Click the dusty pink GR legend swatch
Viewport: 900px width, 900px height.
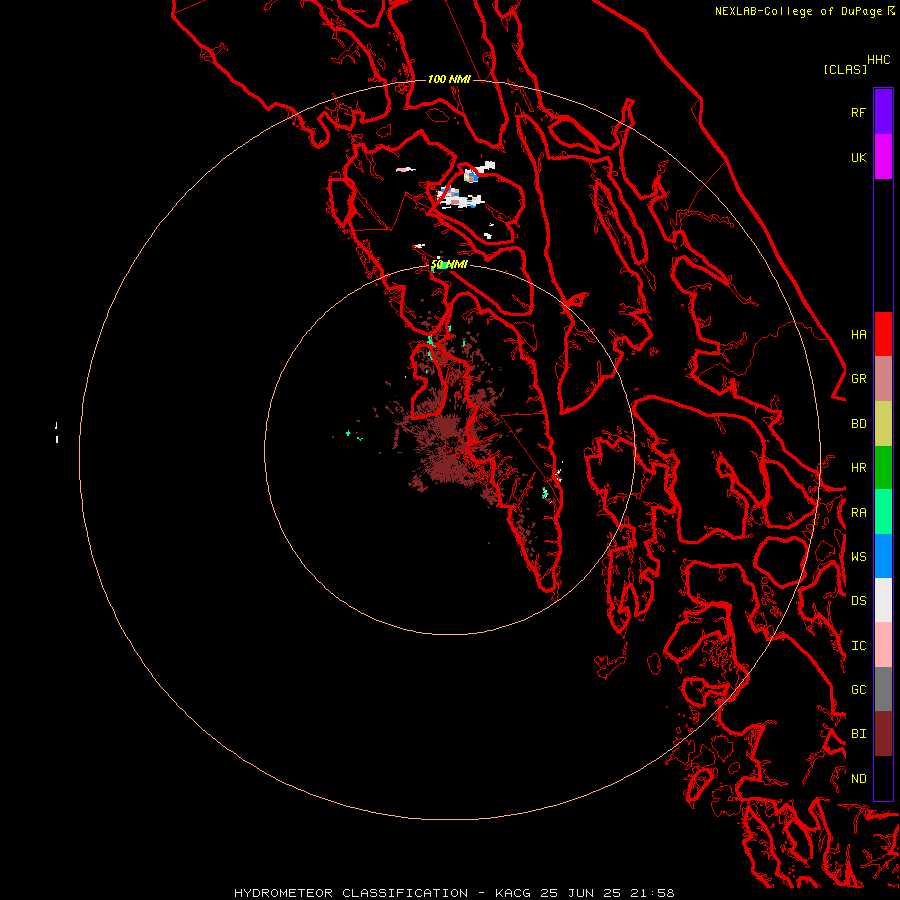(x=883, y=379)
